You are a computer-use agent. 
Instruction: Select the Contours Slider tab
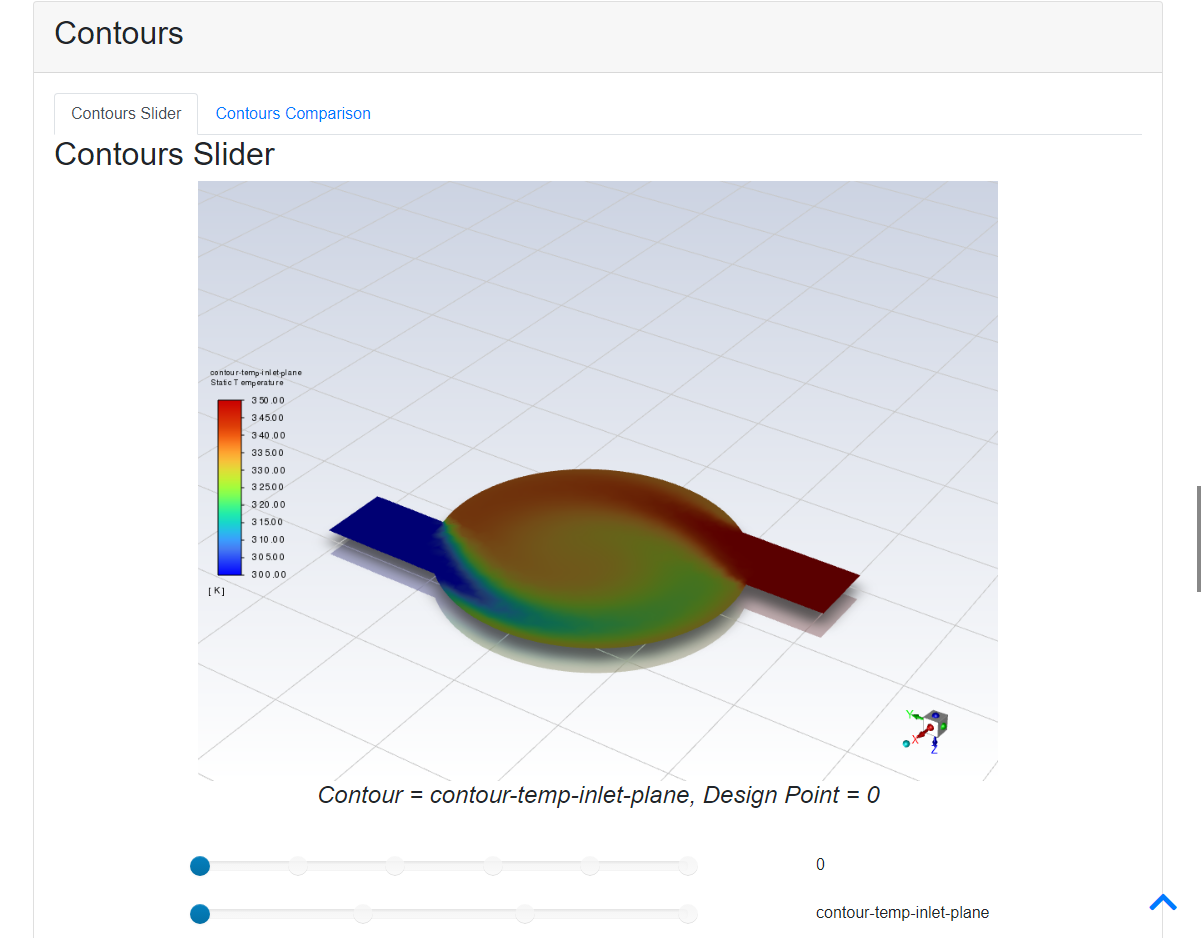(x=125, y=113)
